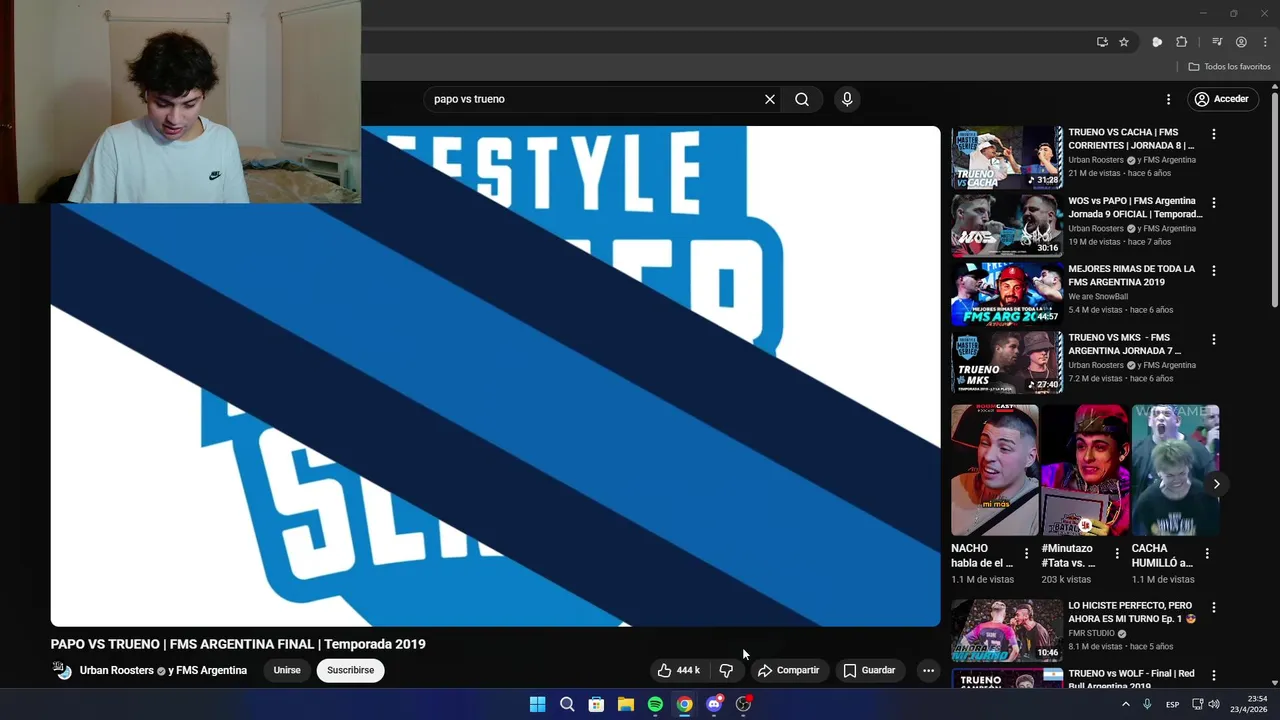Open MEJORES RIMAS DE TODA LA FMS thumbnail

tap(1007, 294)
